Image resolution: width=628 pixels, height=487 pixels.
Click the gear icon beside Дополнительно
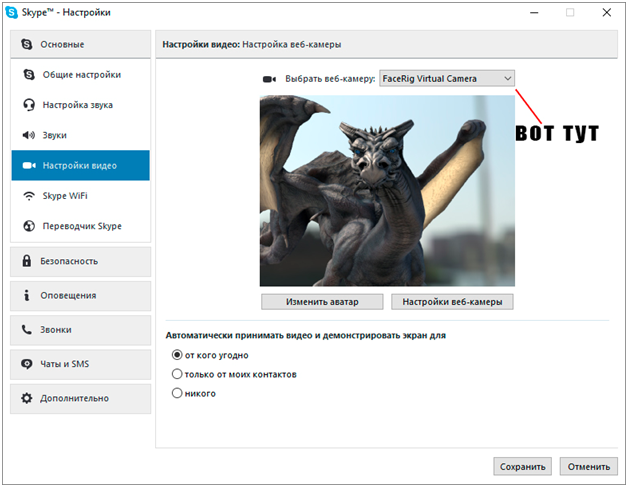(x=26, y=398)
